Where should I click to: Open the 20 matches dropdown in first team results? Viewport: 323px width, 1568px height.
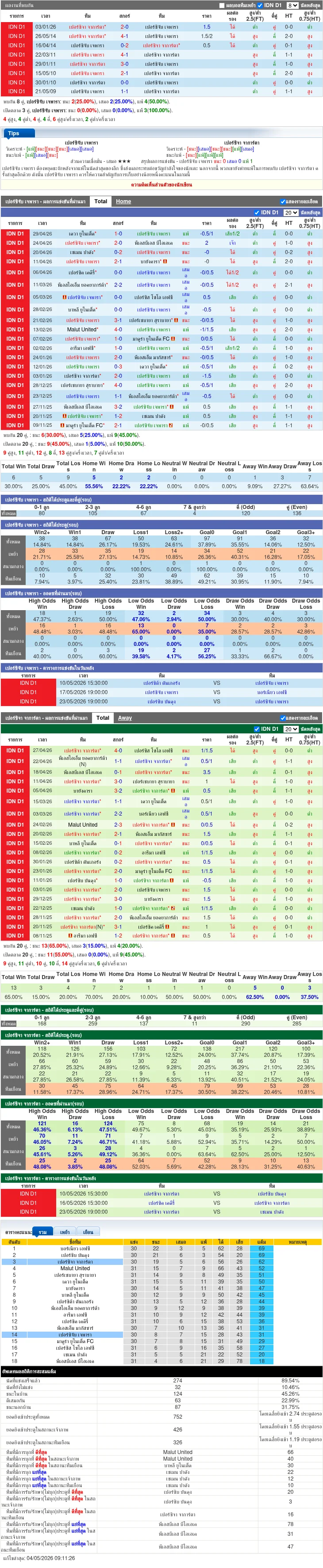(x=291, y=213)
